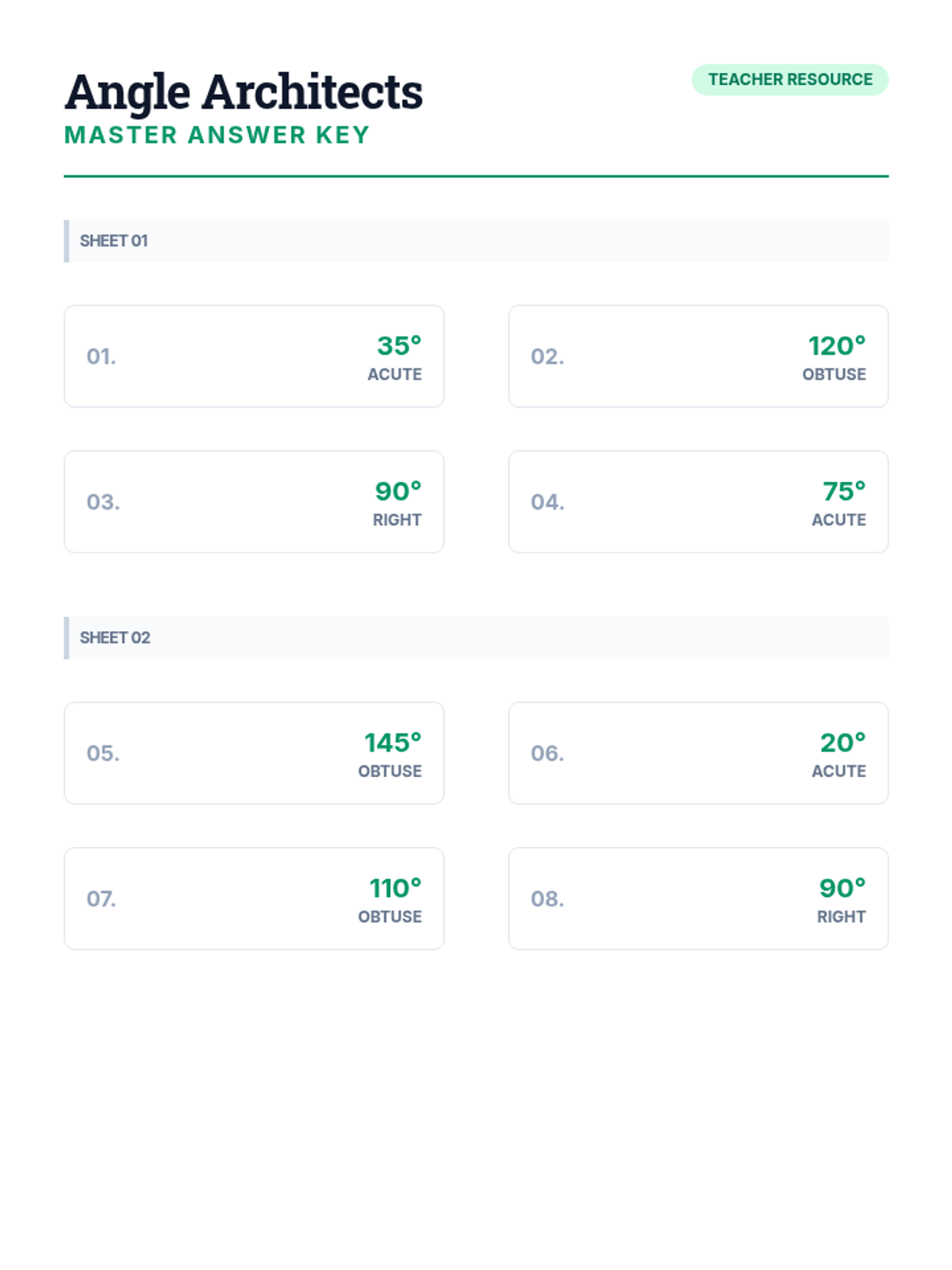Viewport: 952px width, 1270px height.
Task: Select the Angle Architects title
Action: (x=244, y=92)
